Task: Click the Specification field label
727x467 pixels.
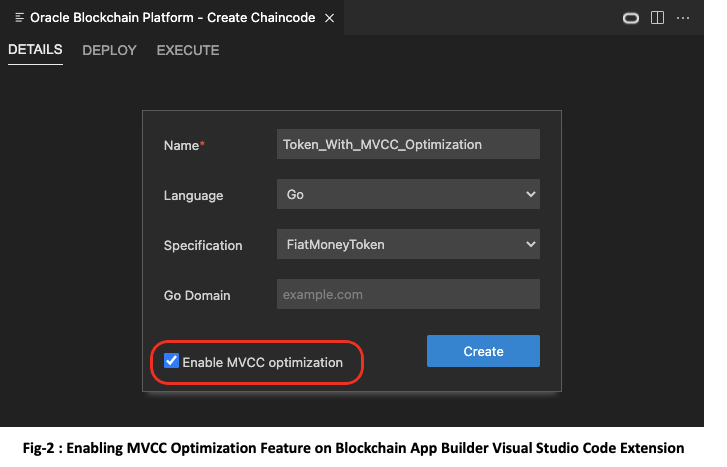Action: point(203,245)
